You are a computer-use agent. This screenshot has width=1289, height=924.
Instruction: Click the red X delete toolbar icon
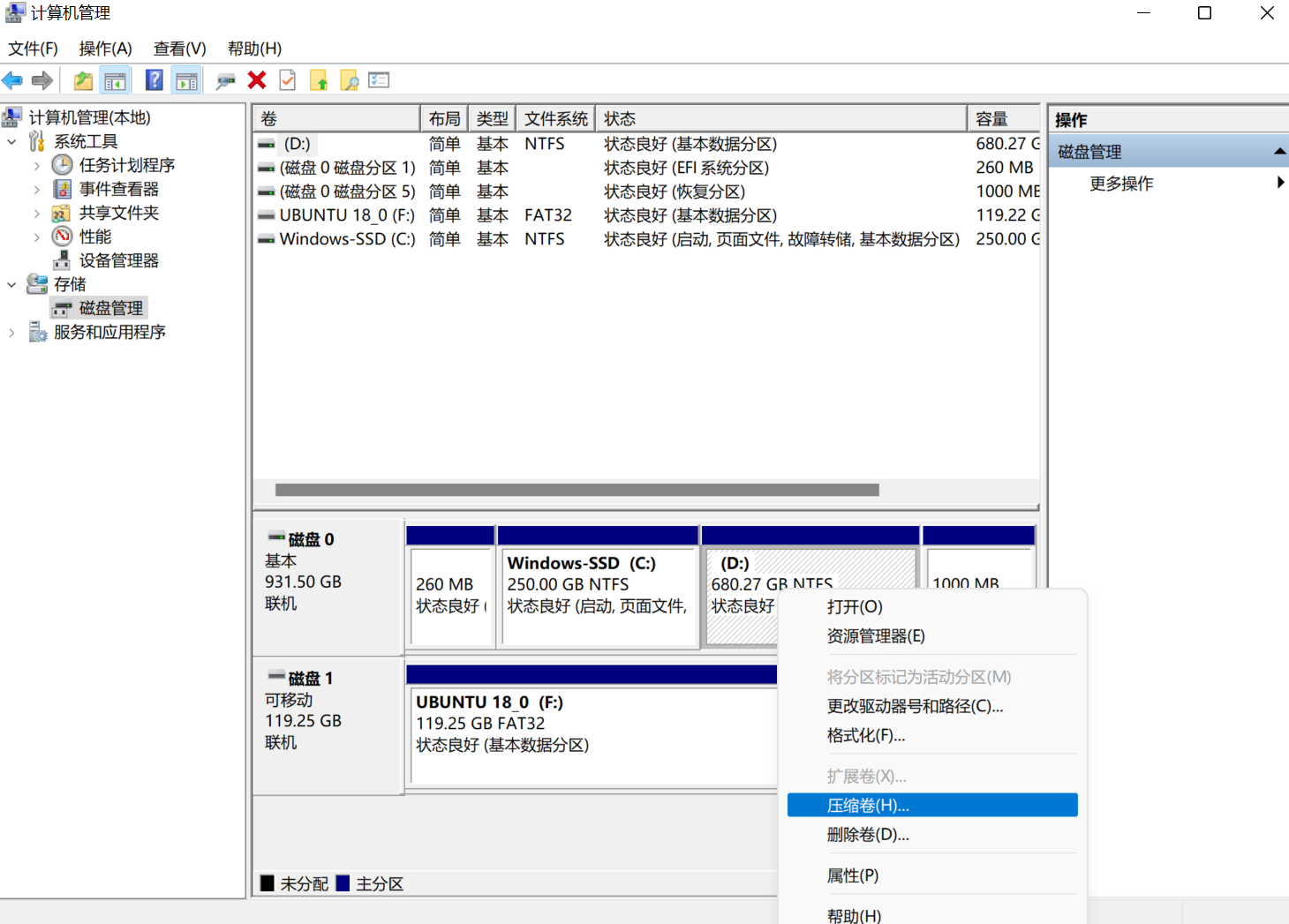click(257, 80)
